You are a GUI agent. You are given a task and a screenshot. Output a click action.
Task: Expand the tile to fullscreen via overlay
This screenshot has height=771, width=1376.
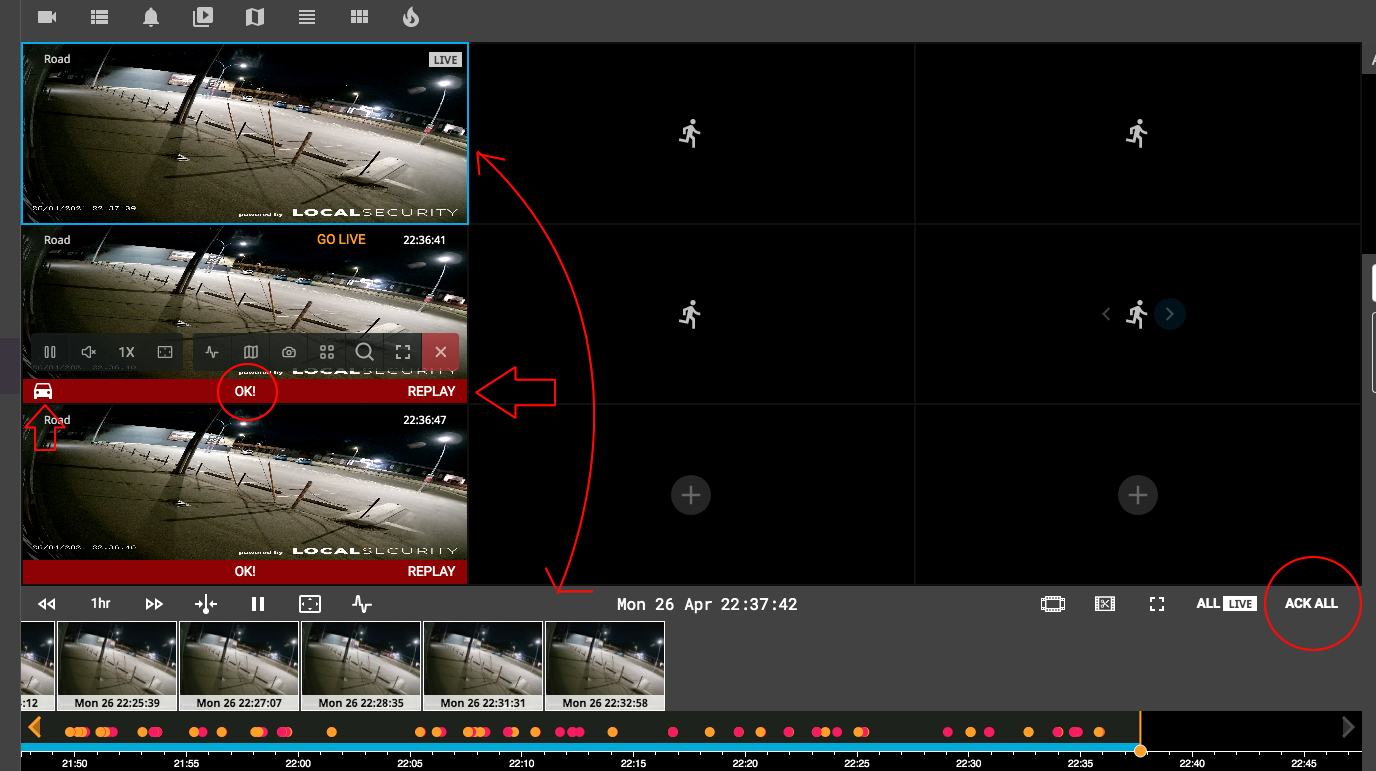point(403,352)
